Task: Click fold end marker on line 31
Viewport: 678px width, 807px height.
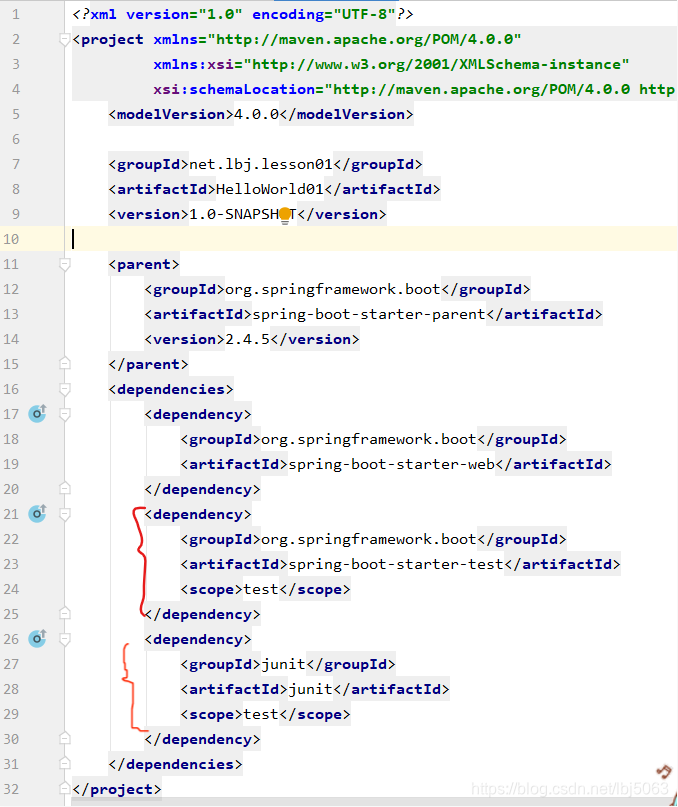Action: (x=64, y=763)
